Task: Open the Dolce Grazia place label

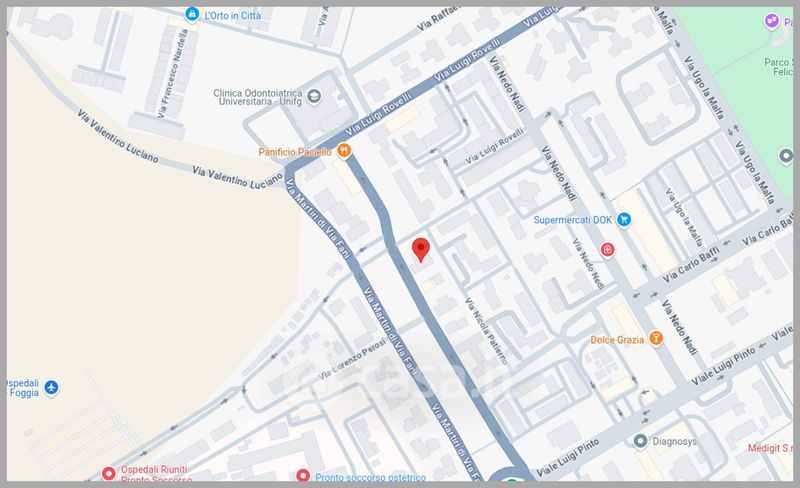Action: [617, 339]
